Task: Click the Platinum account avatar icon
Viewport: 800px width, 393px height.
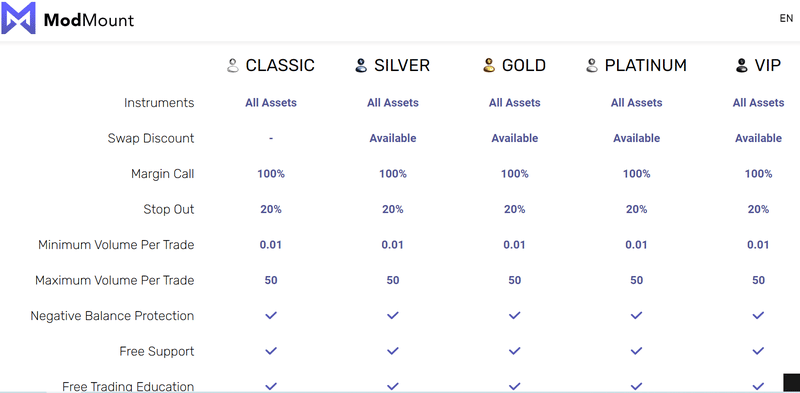Action: click(x=592, y=65)
